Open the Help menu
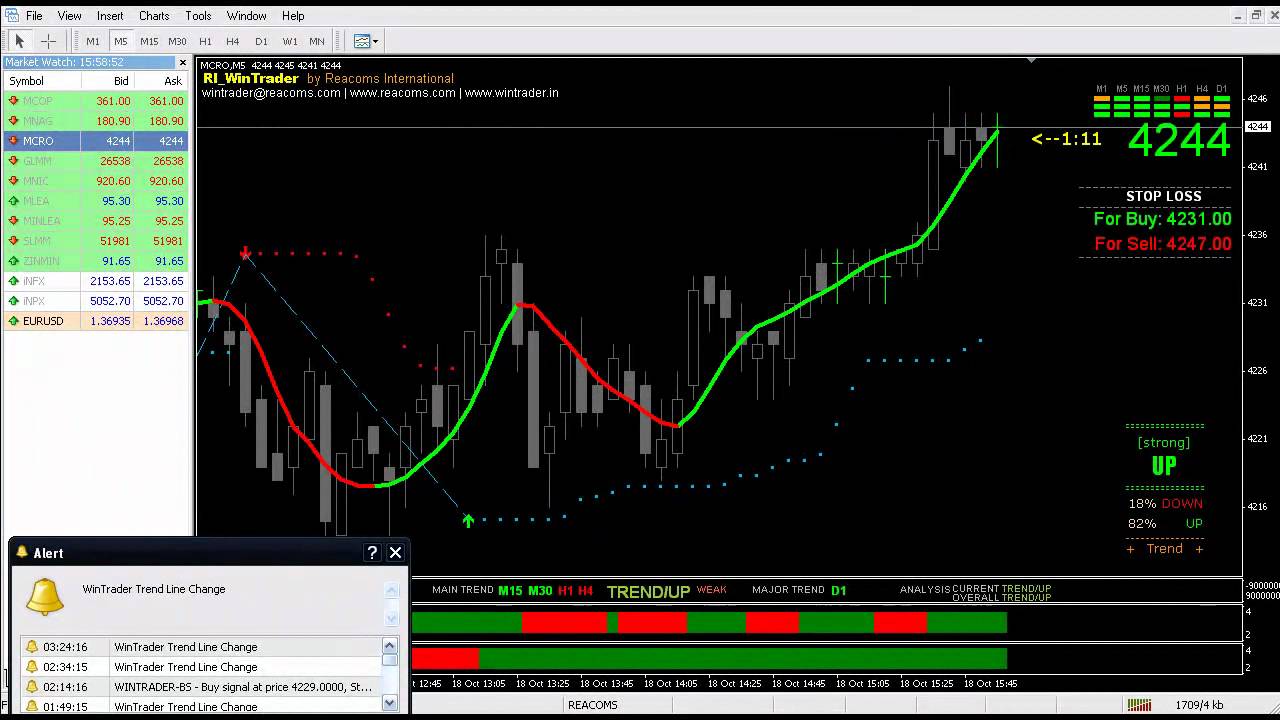The height and width of the screenshot is (720, 1280). click(x=293, y=16)
